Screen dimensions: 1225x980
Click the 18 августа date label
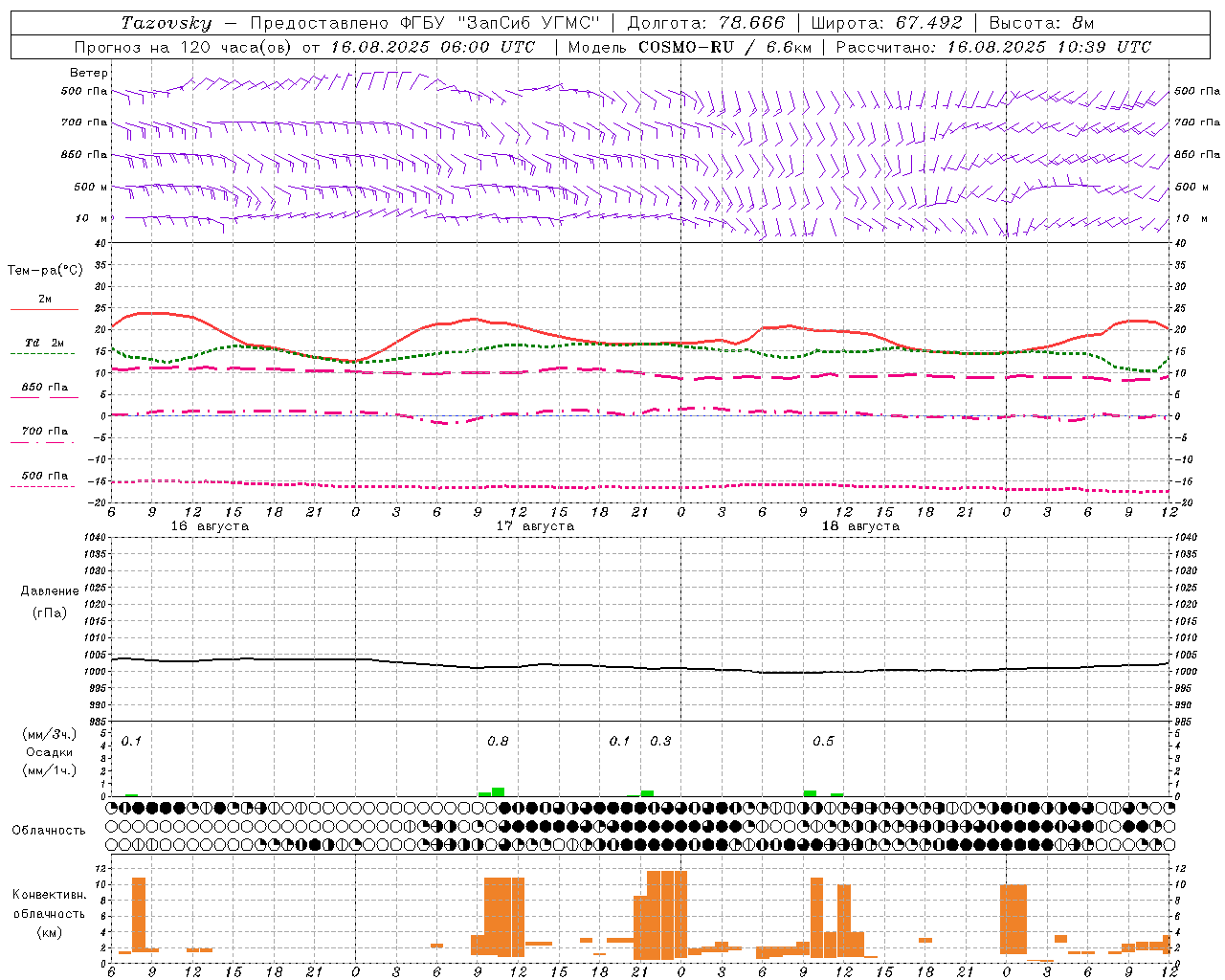tap(860, 526)
